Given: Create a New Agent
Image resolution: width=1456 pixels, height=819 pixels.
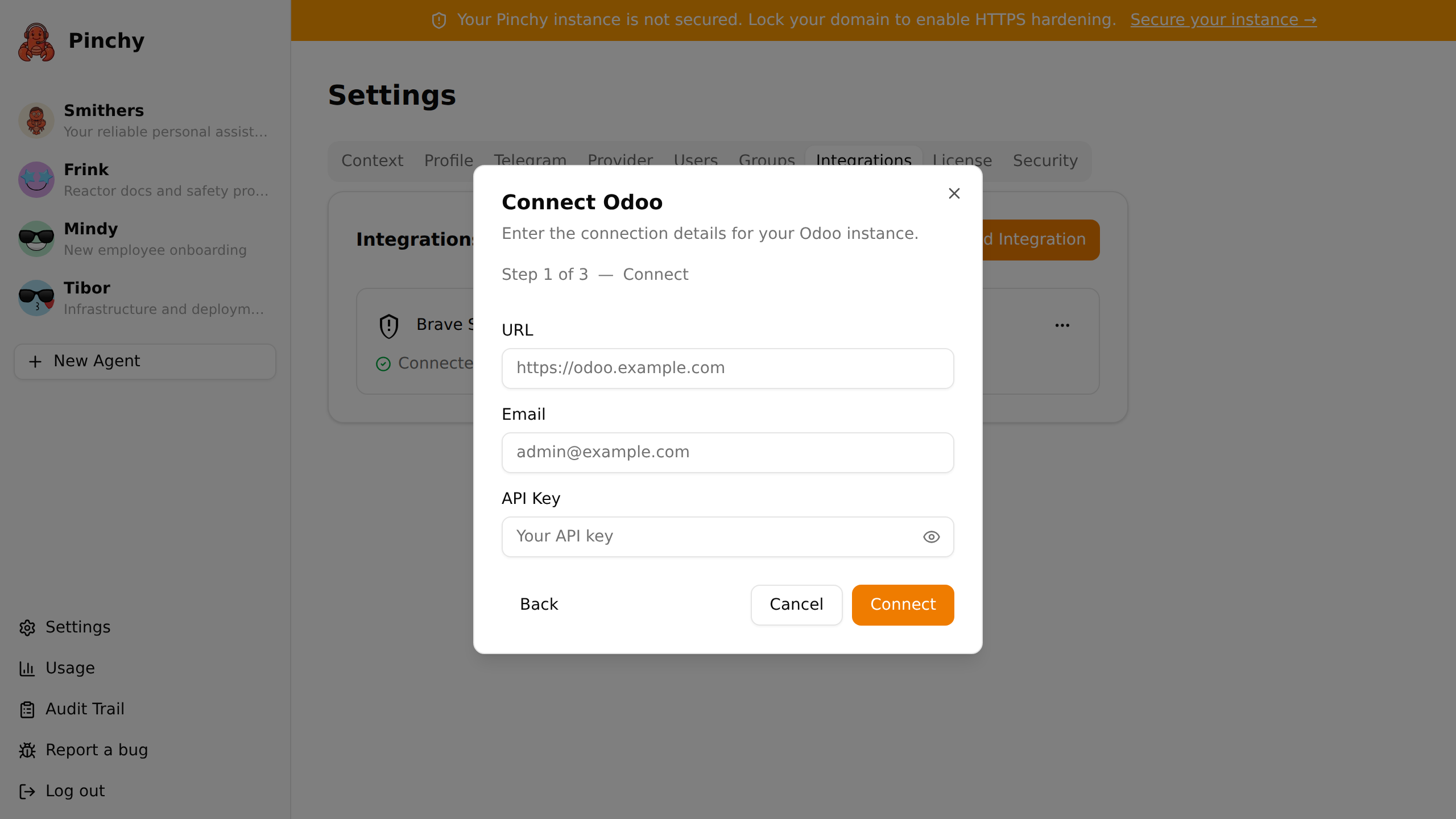Looking at the screenshot, I should point(145,362).
